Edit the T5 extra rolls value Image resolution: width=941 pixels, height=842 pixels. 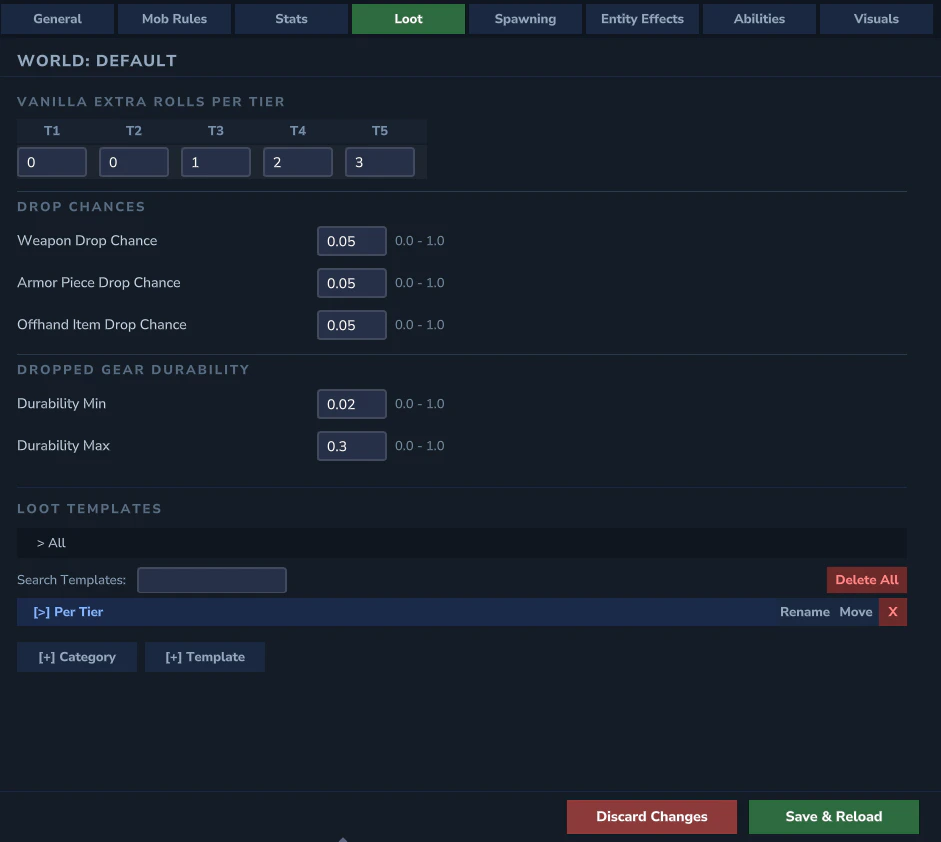(x=380, y=162)
